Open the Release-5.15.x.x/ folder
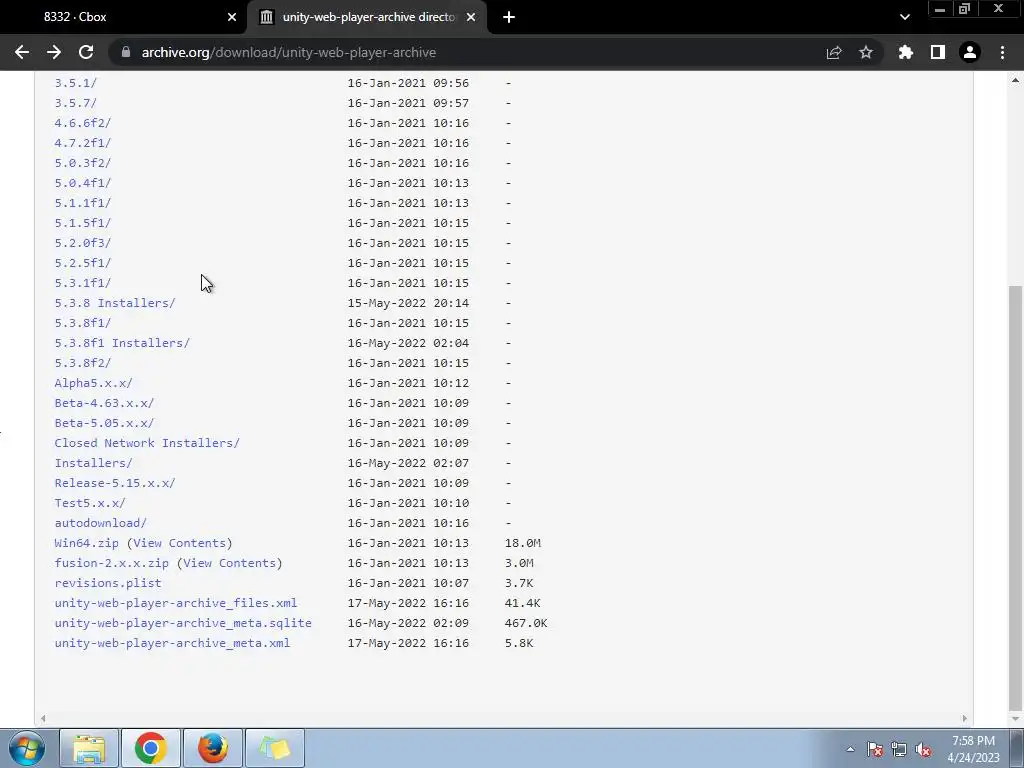1024x768 pixels. 115,483
